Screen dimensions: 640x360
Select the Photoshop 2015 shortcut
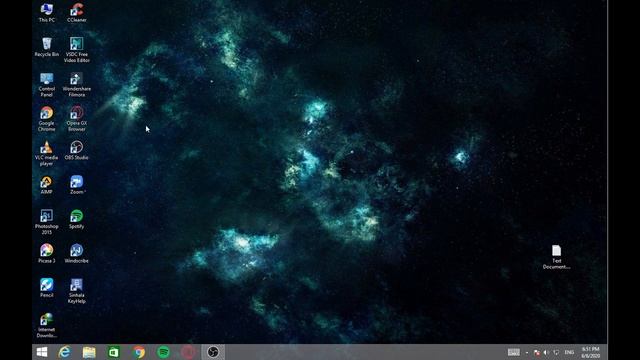47,222
